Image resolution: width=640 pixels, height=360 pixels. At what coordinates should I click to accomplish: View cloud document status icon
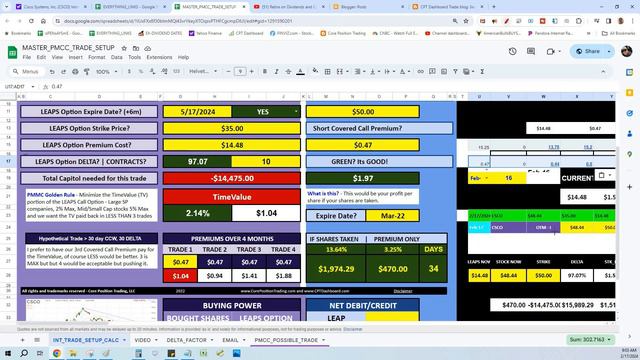(x=147, y=48)
